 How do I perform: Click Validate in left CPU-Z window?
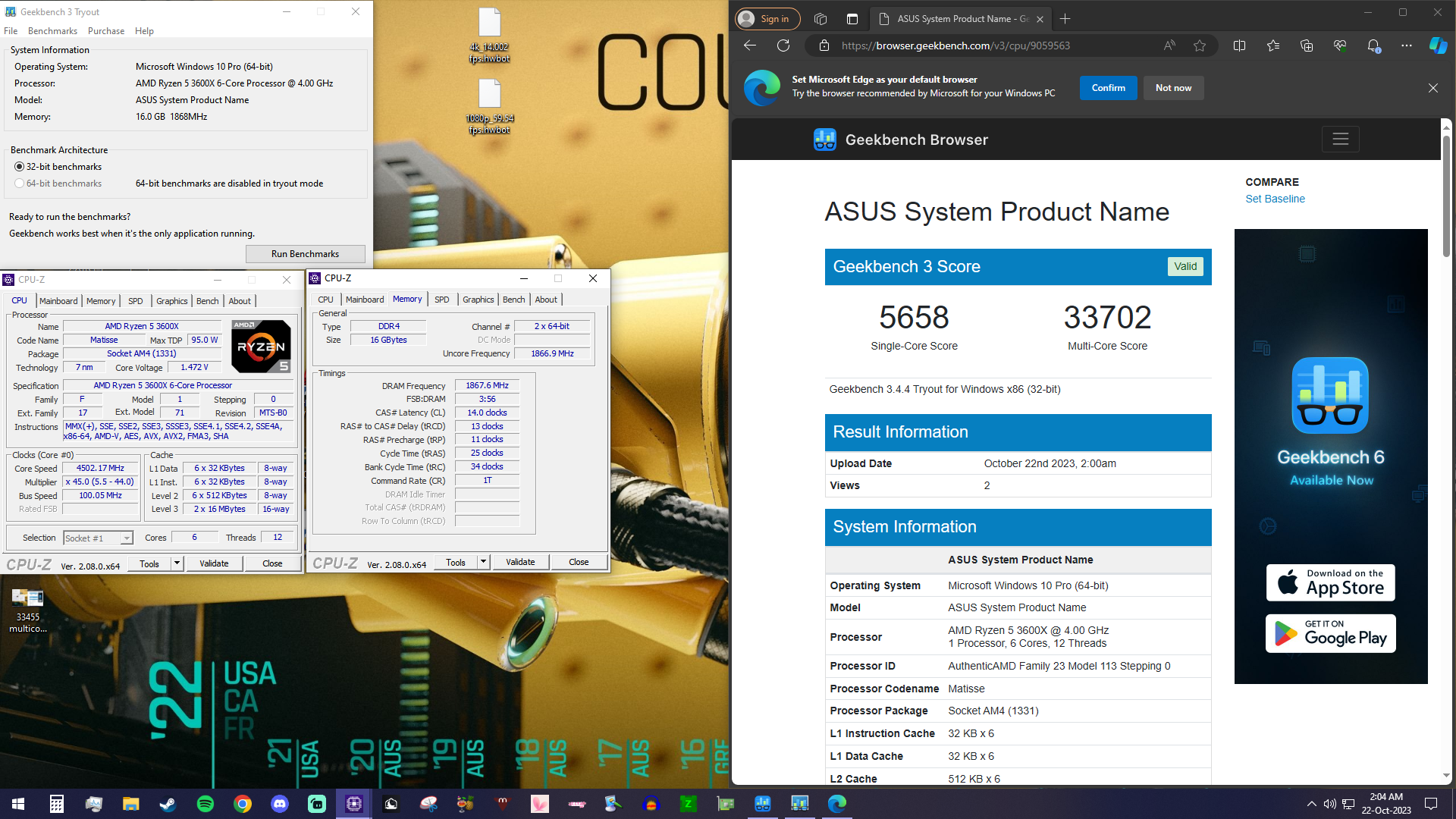(214, 563)
